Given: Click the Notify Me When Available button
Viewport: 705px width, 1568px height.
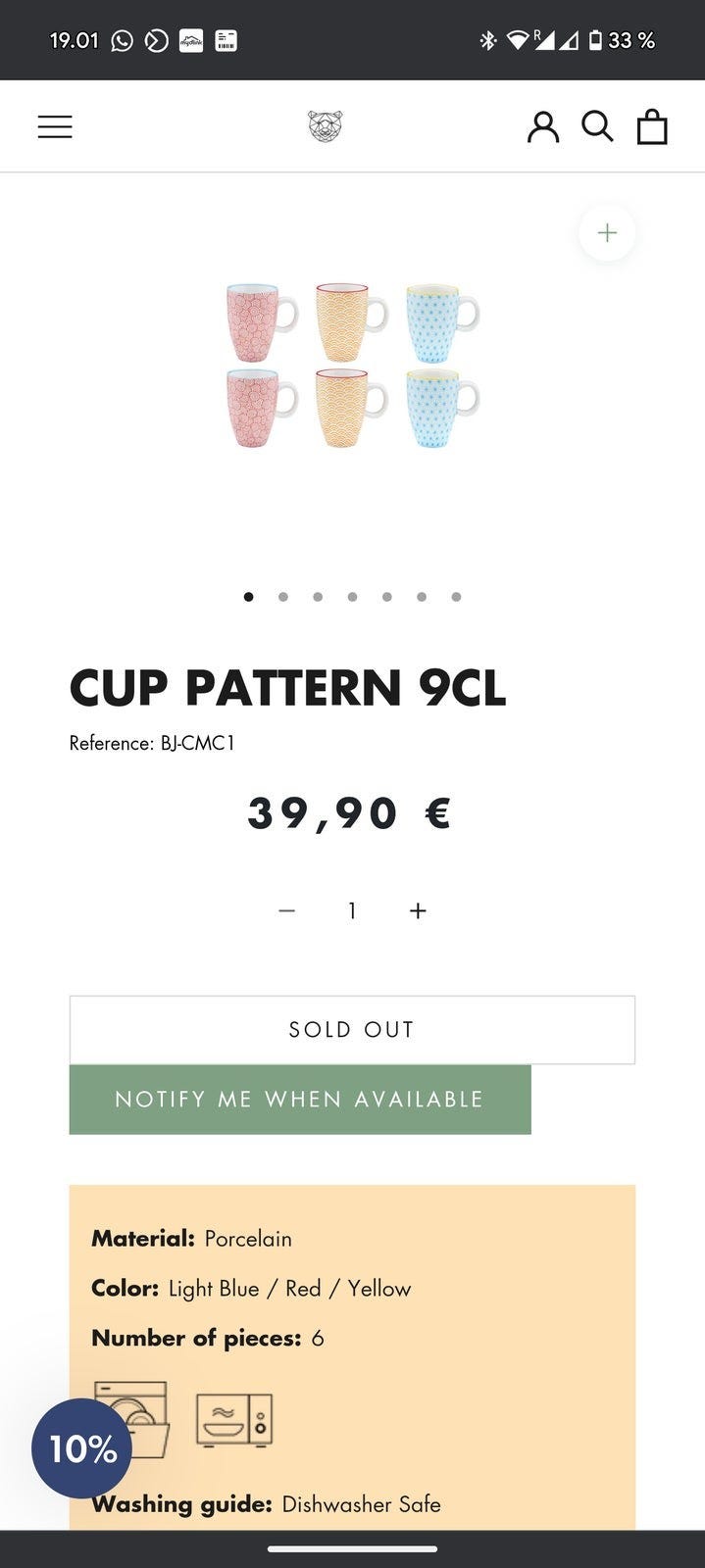Looking at the screenshot, I should pyautogui.click(x=300, y=1100).
